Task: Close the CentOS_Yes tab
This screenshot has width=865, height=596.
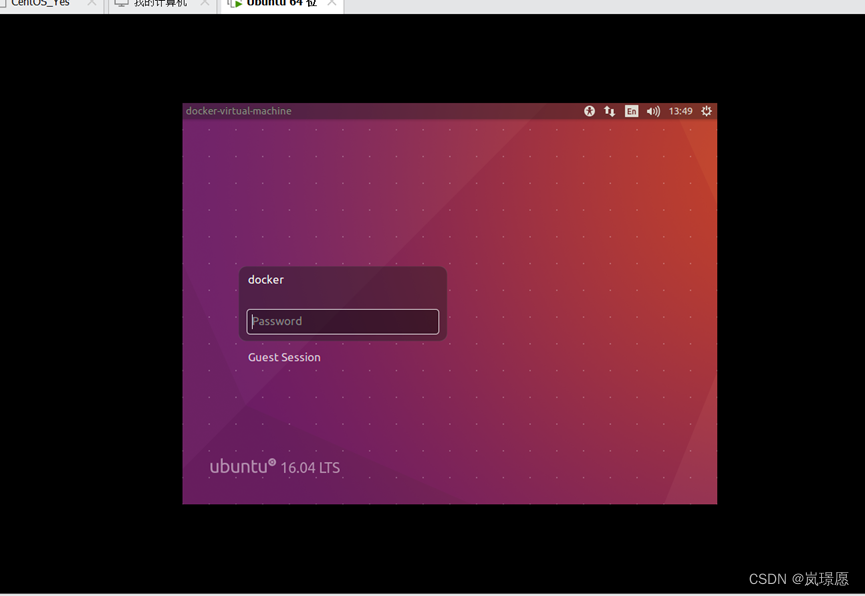Action: [90, 4]
